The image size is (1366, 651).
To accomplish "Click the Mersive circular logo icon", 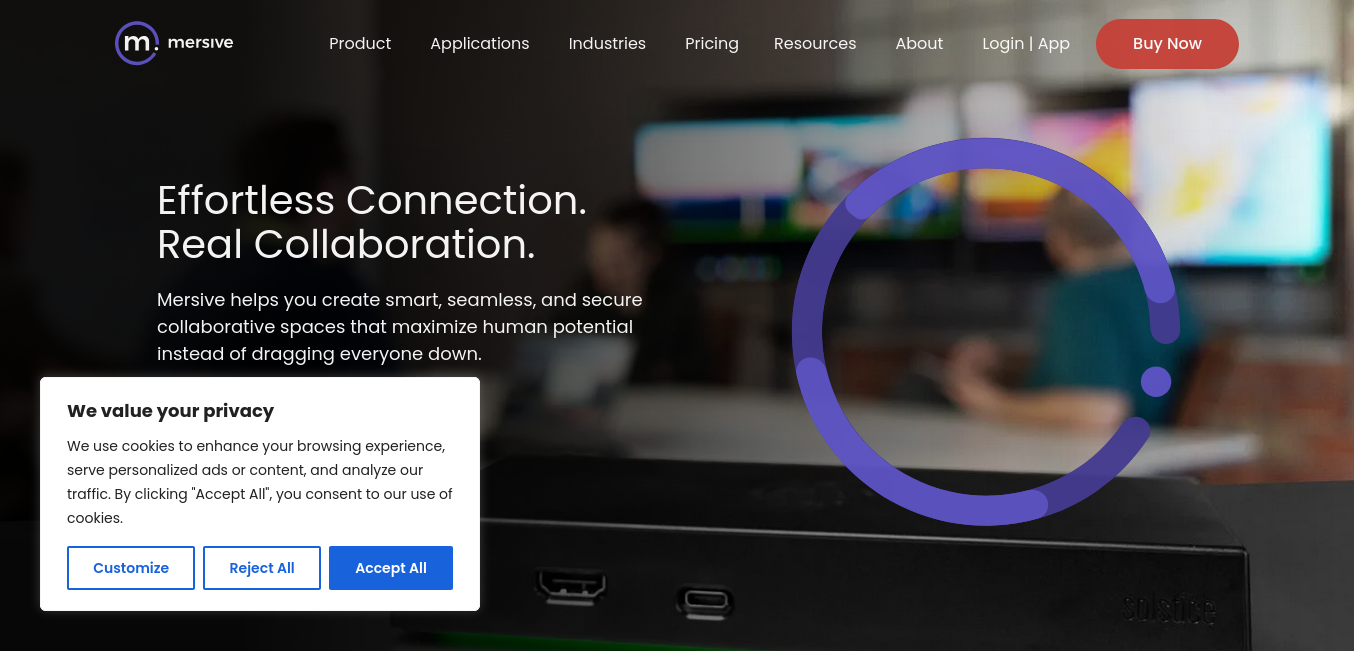I will coord(137,43).
